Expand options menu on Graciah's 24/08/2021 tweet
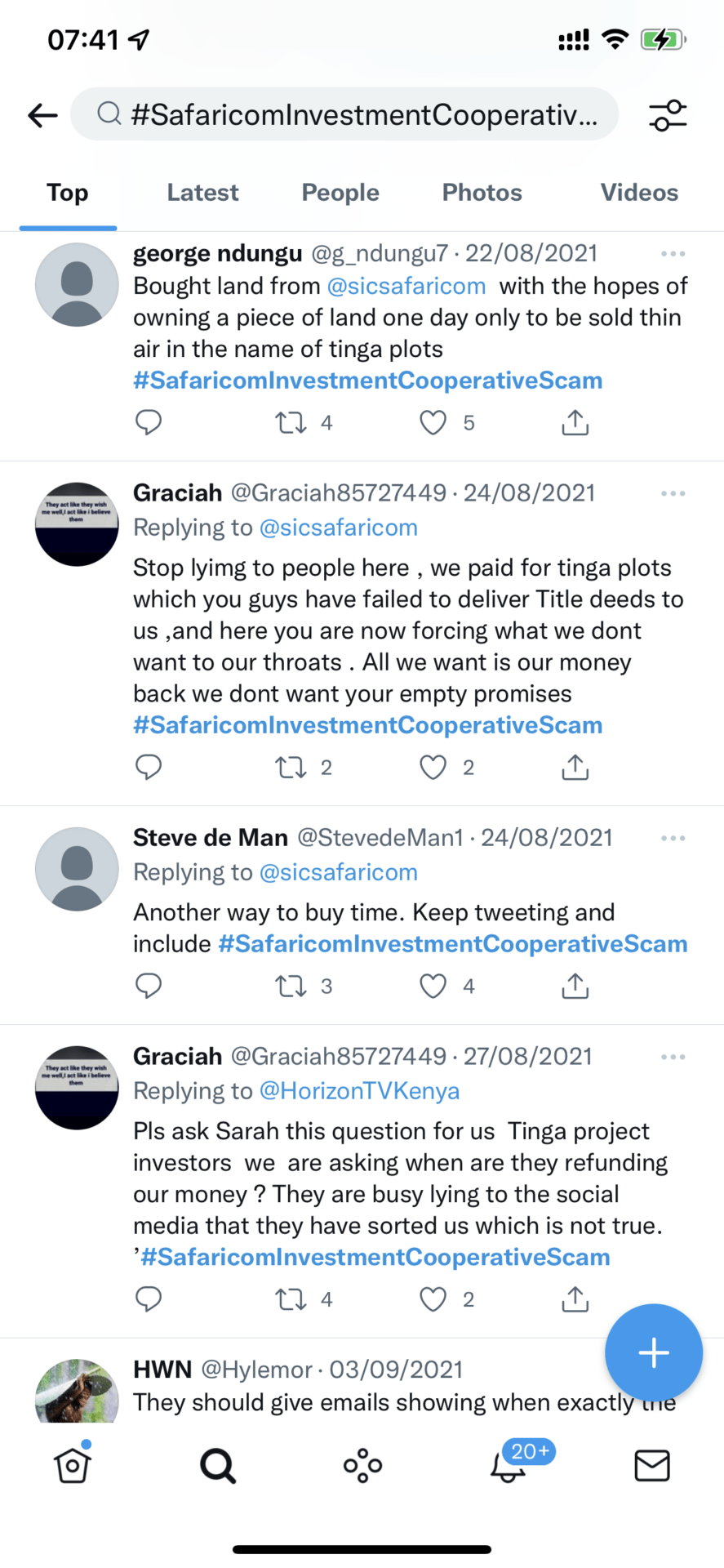 (x=673, y=493)
